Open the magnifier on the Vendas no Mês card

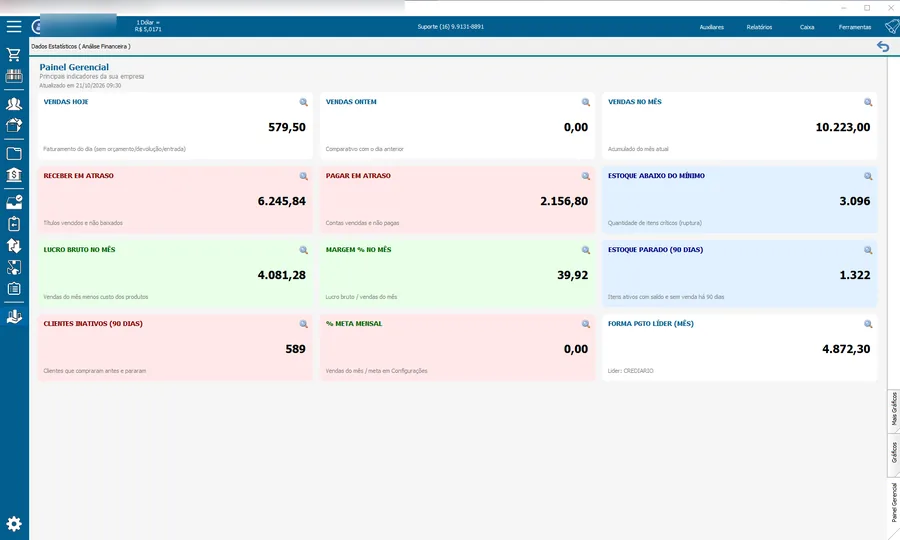pos(868,102)
